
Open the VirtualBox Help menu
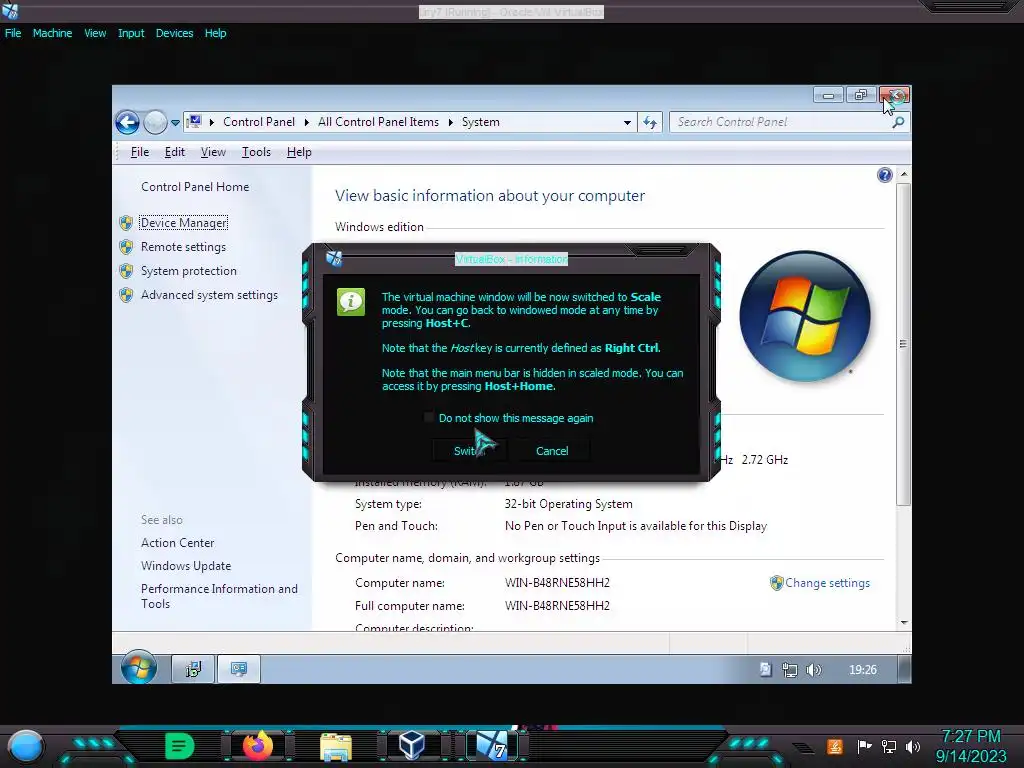(216, 33)
